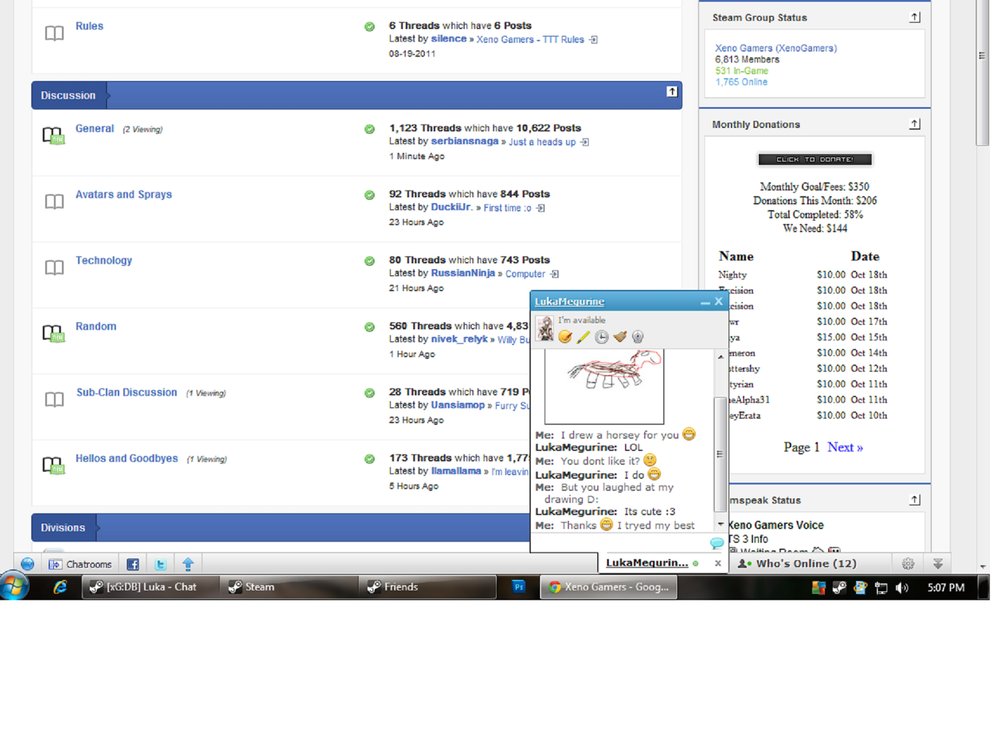This screenshot has height=750, width=1000.
Task: Click the speech bubble send icon
Action: (717, 543)
